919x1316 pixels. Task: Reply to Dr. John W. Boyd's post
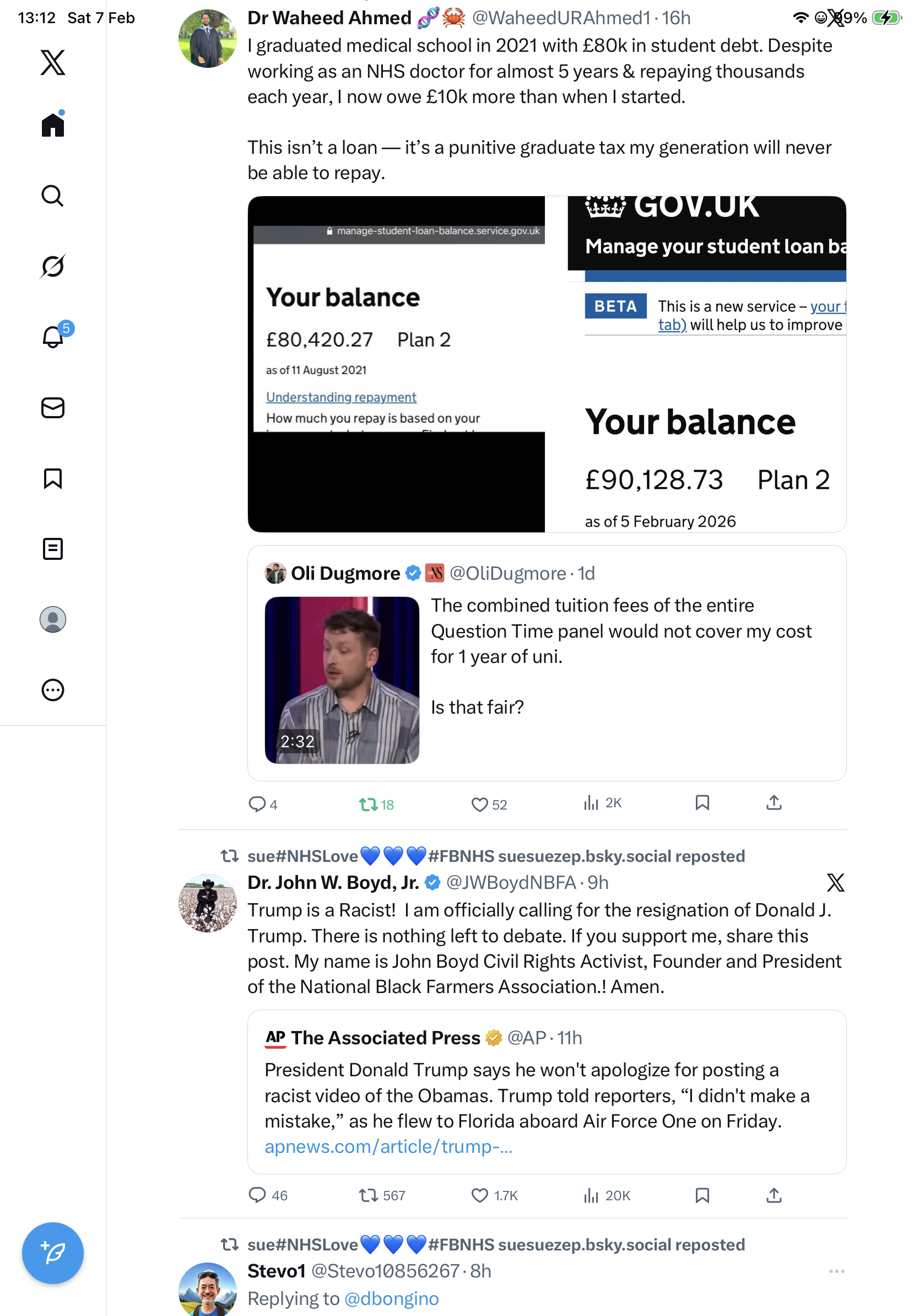[x=257, y=1196]
